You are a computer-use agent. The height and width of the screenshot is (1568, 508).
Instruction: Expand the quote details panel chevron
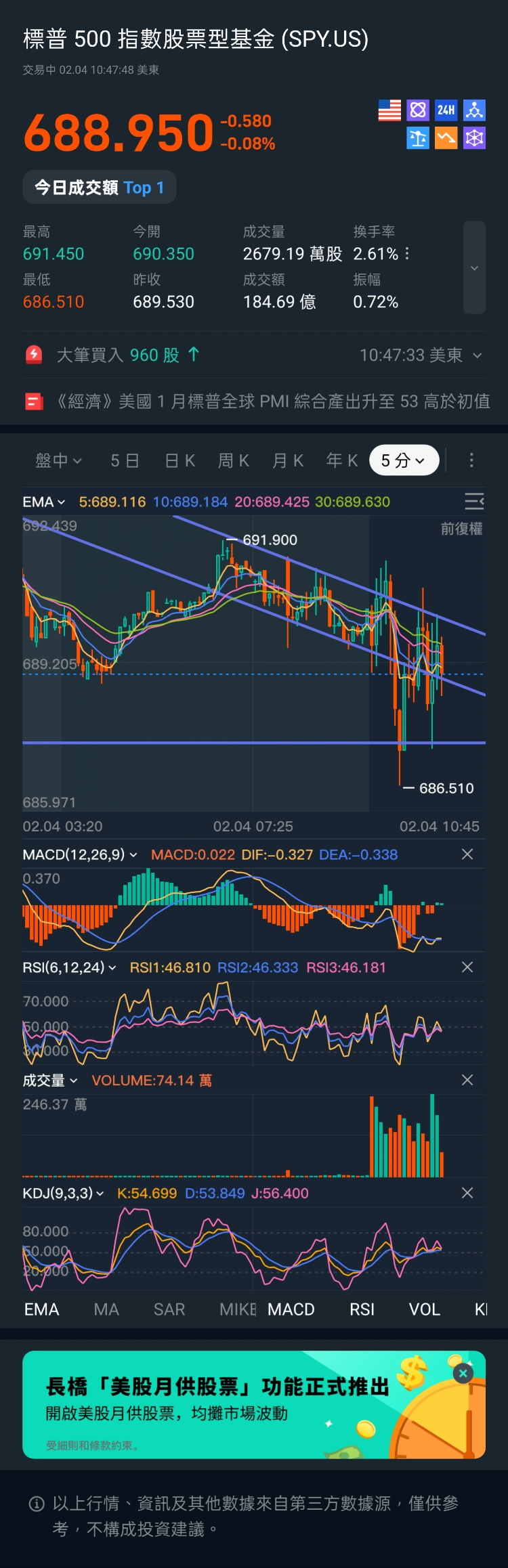[x=474, y=268]
